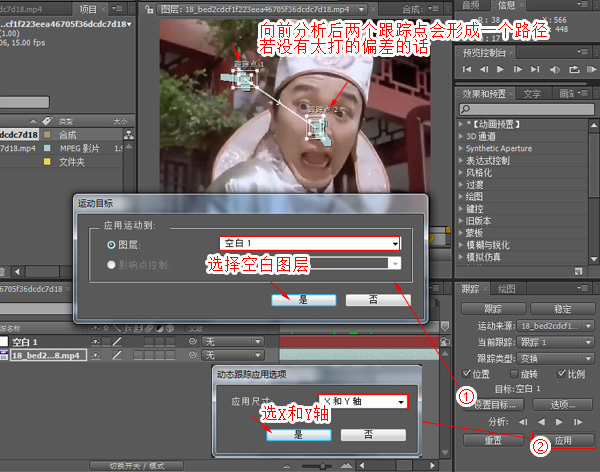
Task: Start RAM preview icon in preview console
Action: 591,69
